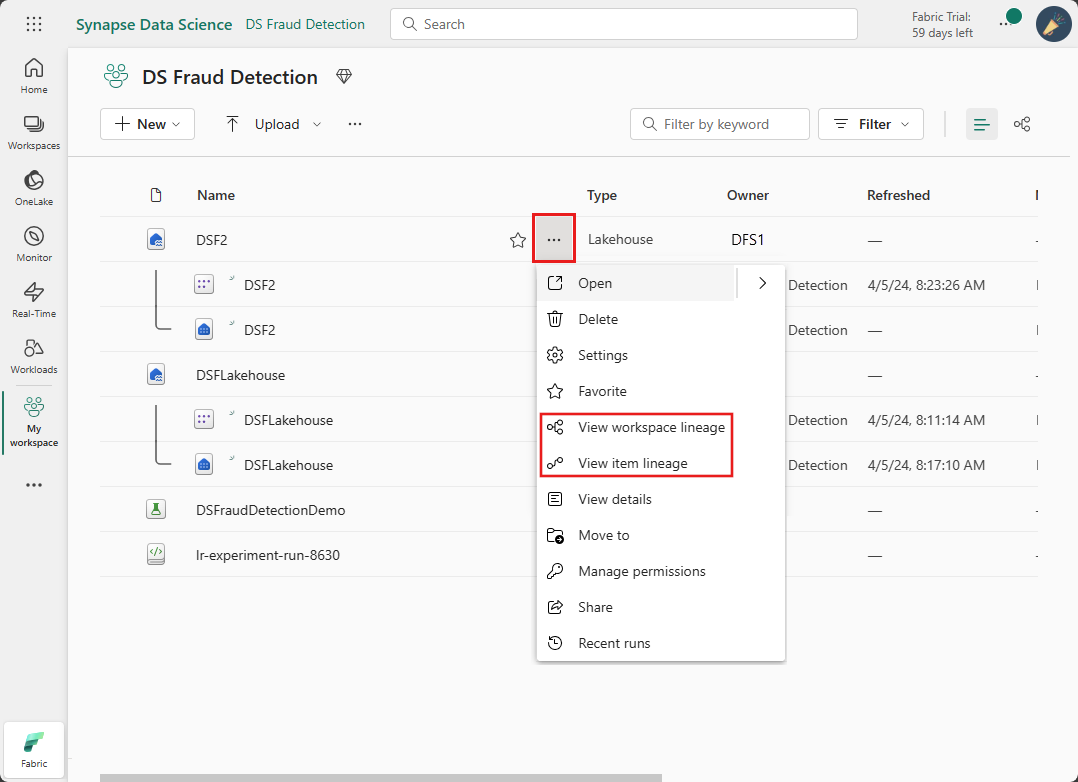Sort by Name column header

(x=216, y=195)
